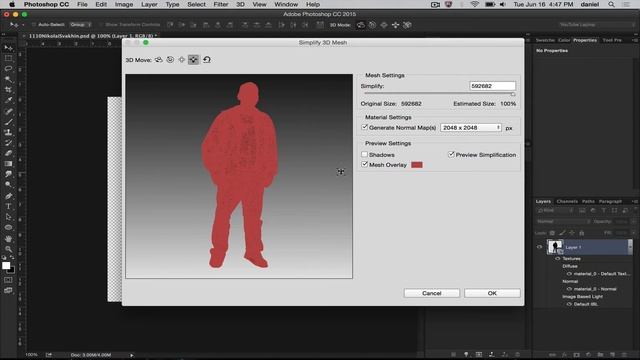The image size is (640, 360).
Task: Open the Window menu
Action: pyautogui.click(x=286, y=4)
